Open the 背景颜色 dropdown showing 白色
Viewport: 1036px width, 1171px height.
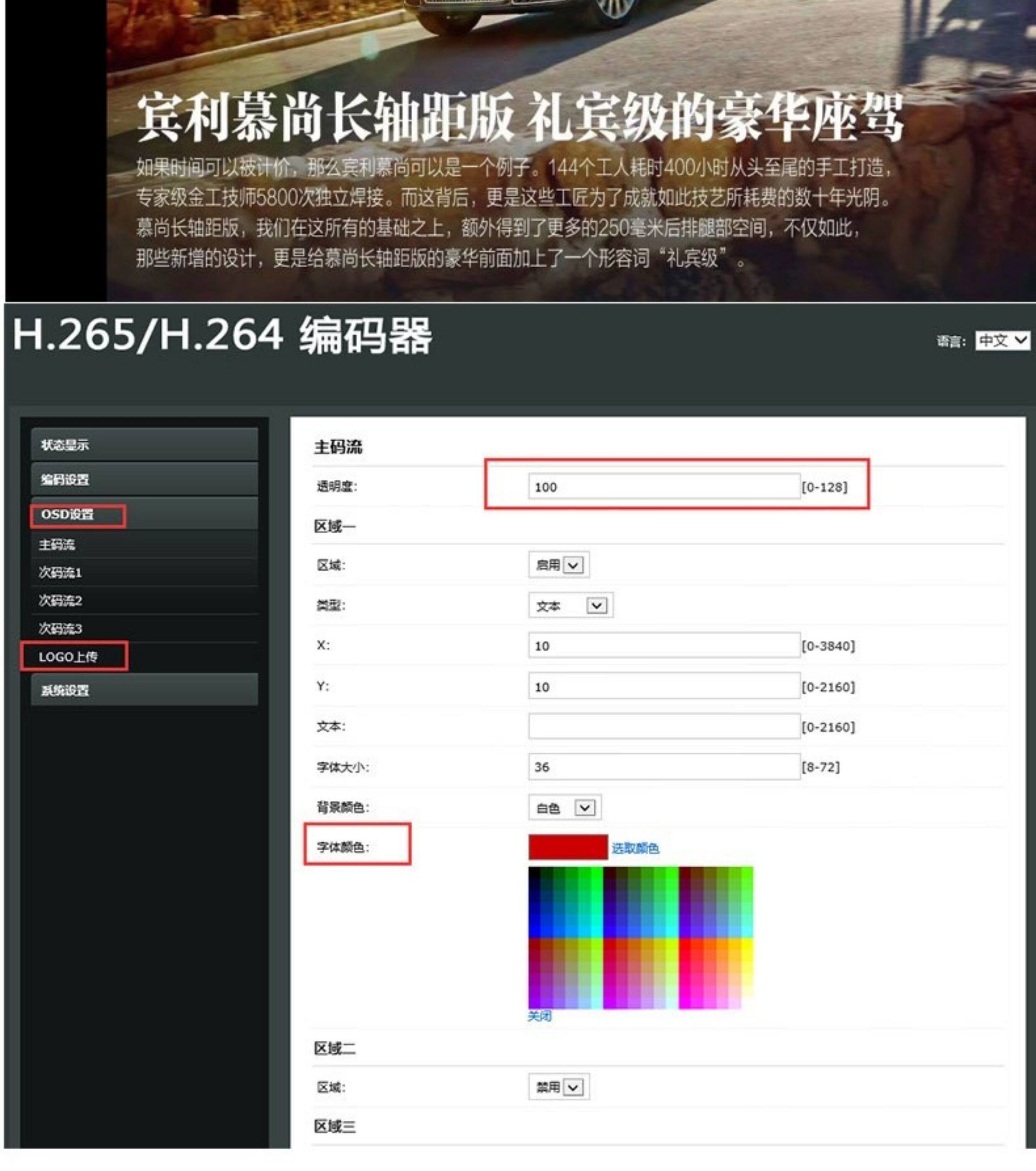[x=564, y=808]
